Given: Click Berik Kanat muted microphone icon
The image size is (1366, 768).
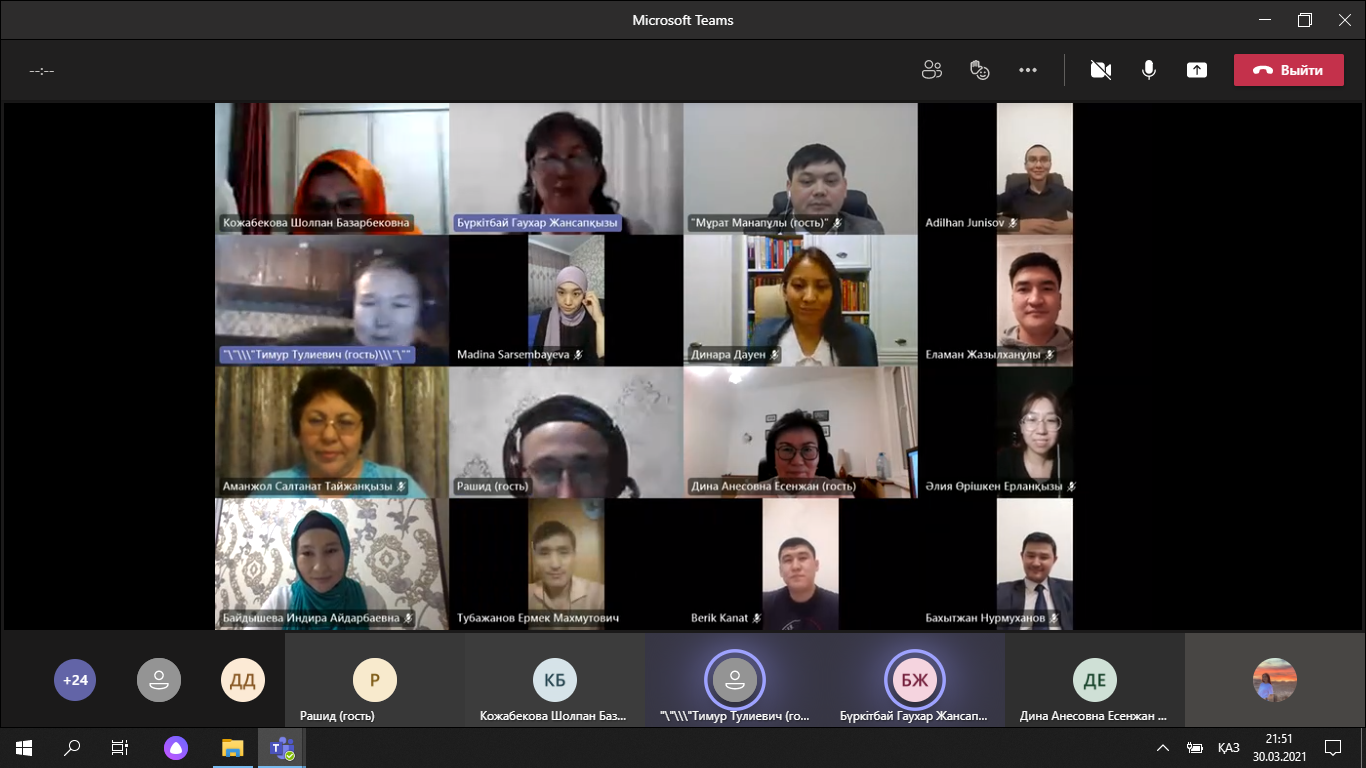Looking at the screenshot, I should pos(757,619).
